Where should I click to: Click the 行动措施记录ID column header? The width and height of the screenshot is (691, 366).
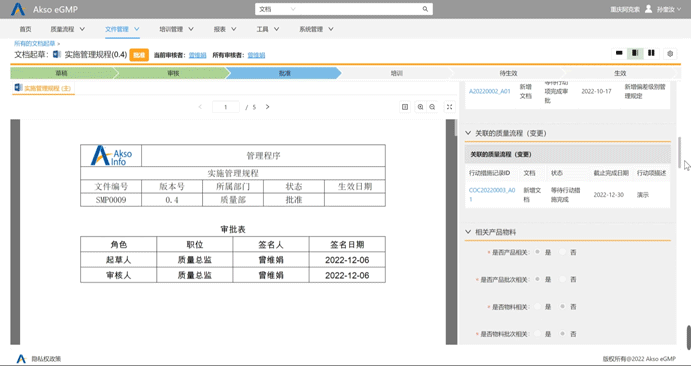(x=490, y=173)
